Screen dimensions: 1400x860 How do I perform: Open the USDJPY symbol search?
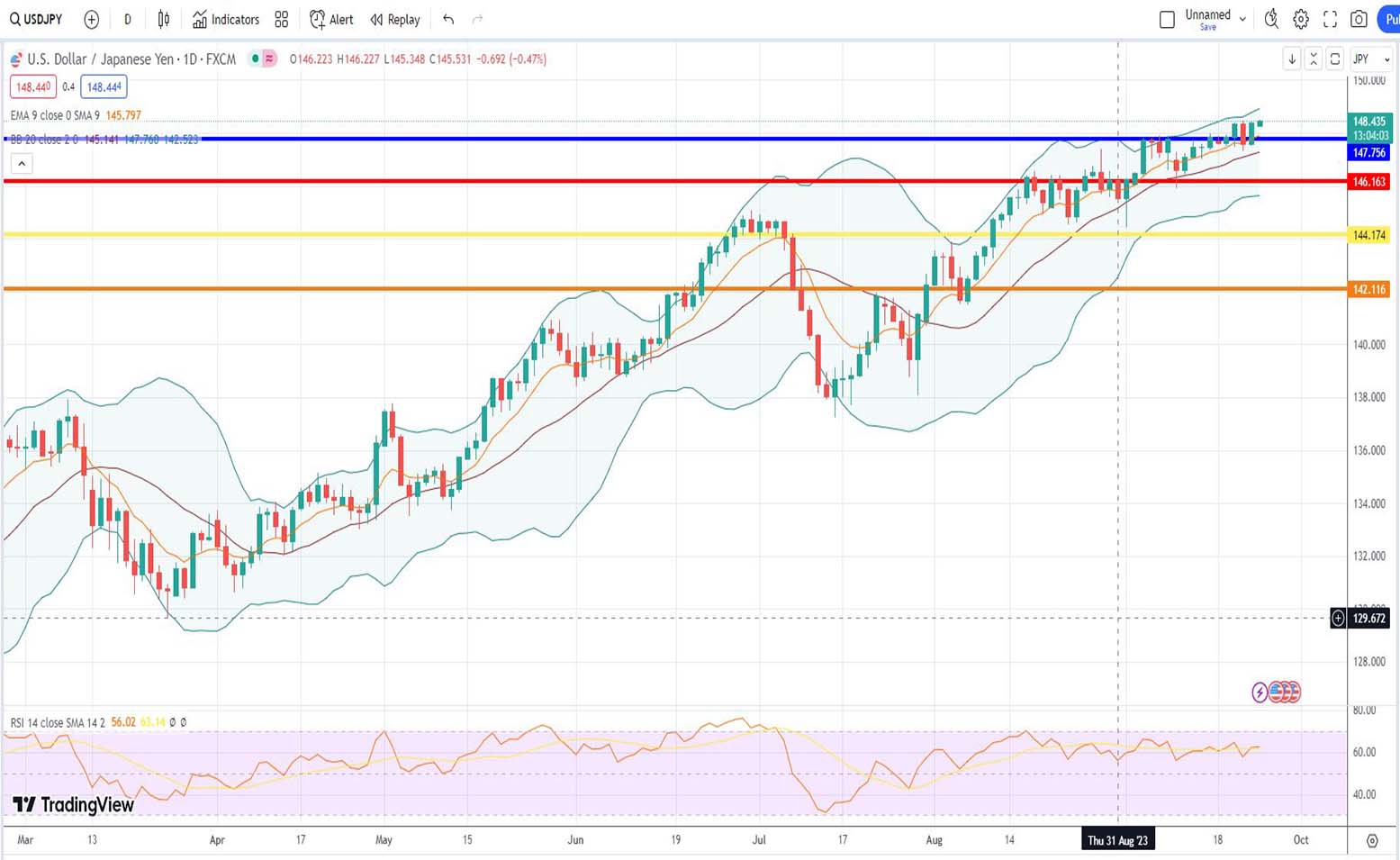click(x=36, y=19)
